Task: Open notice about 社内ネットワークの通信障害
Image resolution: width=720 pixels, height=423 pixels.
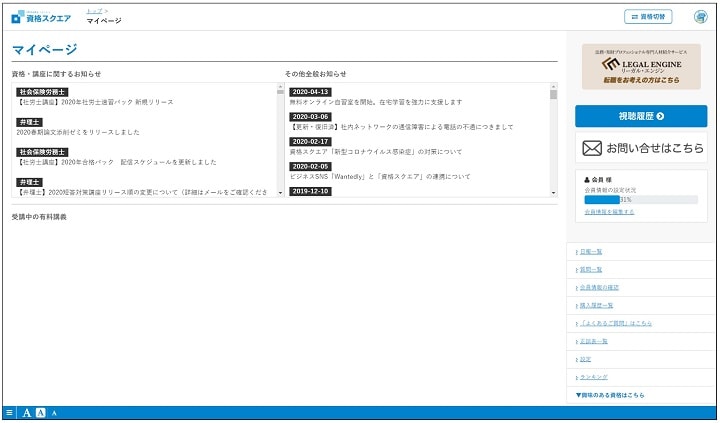Action: 402,127
